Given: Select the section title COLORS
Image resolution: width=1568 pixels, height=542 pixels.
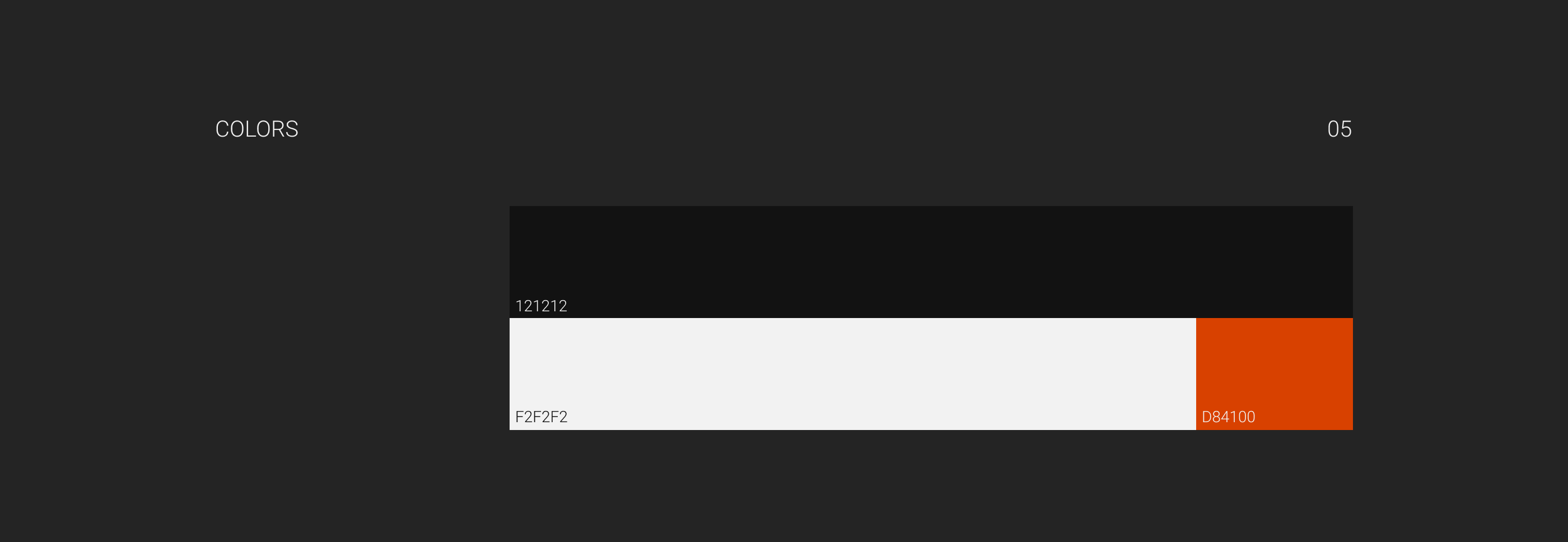Looking at the screenshot, I should click(256, 129).
